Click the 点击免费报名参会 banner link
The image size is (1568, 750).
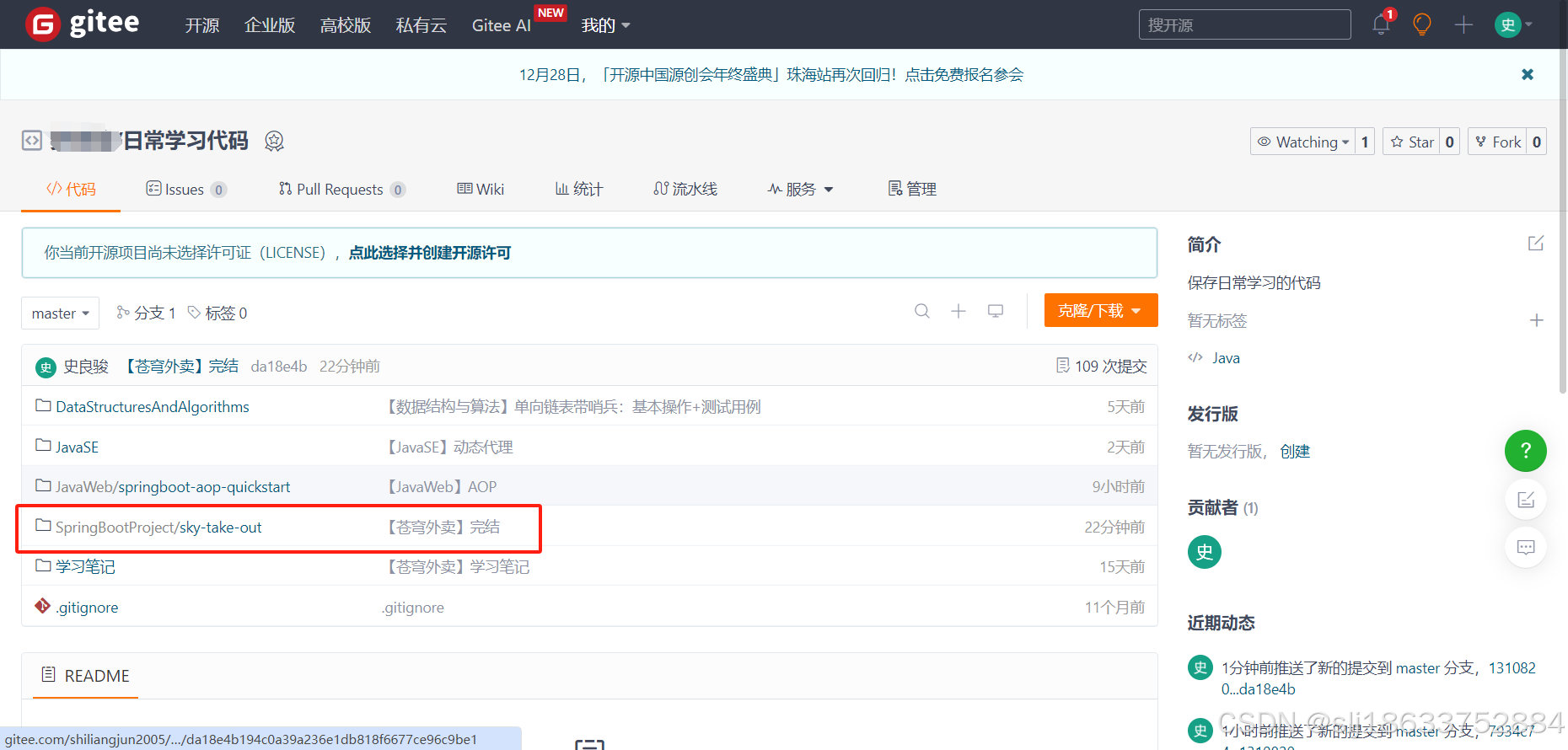pos(964,75)
